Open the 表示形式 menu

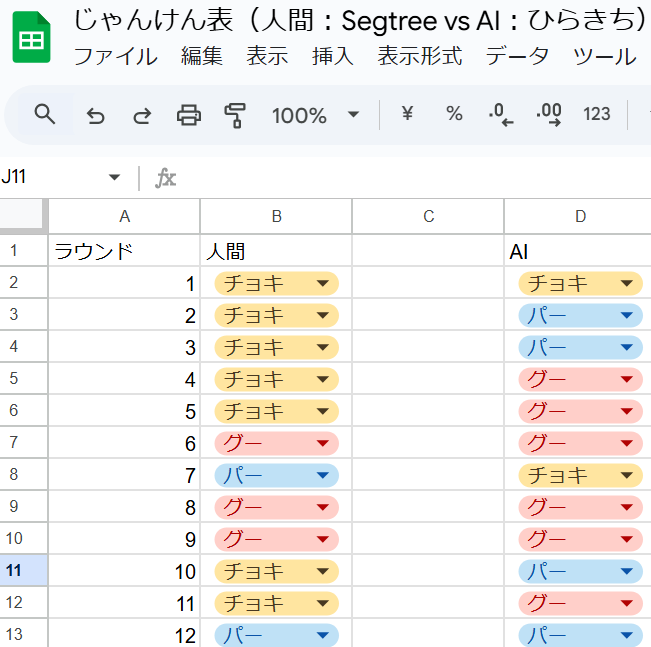click(419, 56)
